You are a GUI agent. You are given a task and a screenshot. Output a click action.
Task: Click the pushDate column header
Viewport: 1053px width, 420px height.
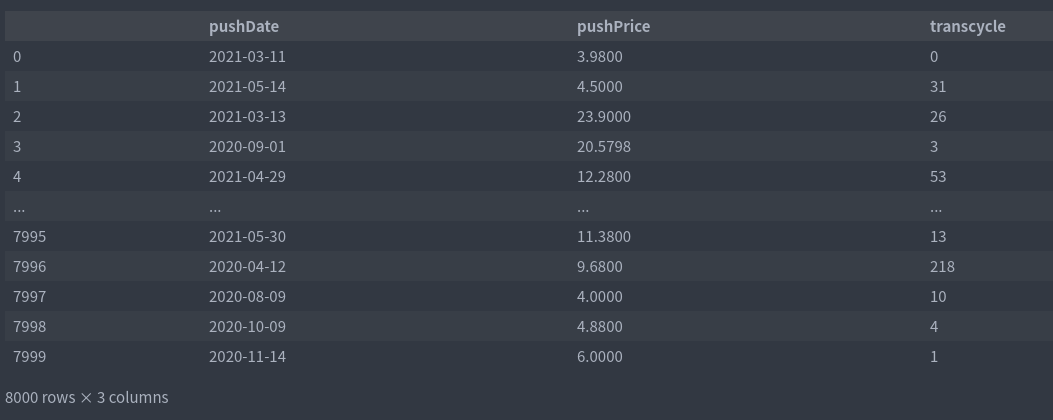click(244, 26)
